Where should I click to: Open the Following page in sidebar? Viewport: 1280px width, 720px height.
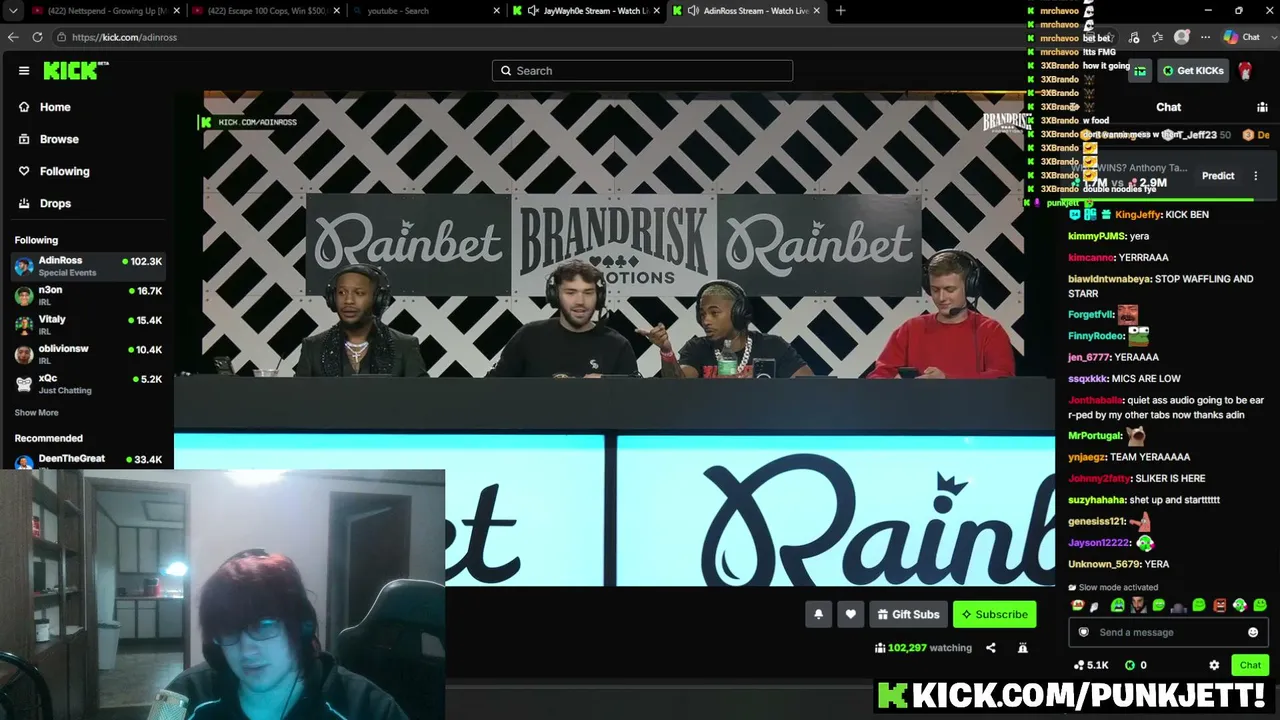click(64, 171)
